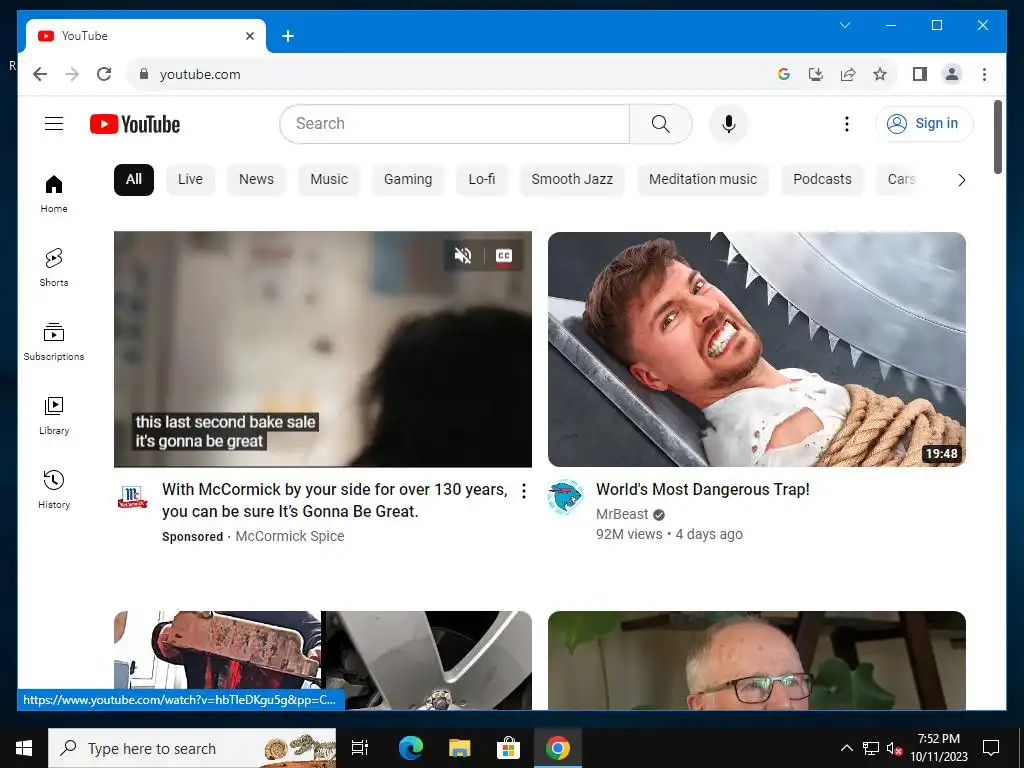Select the News filter chip

(x=256, y=180)
